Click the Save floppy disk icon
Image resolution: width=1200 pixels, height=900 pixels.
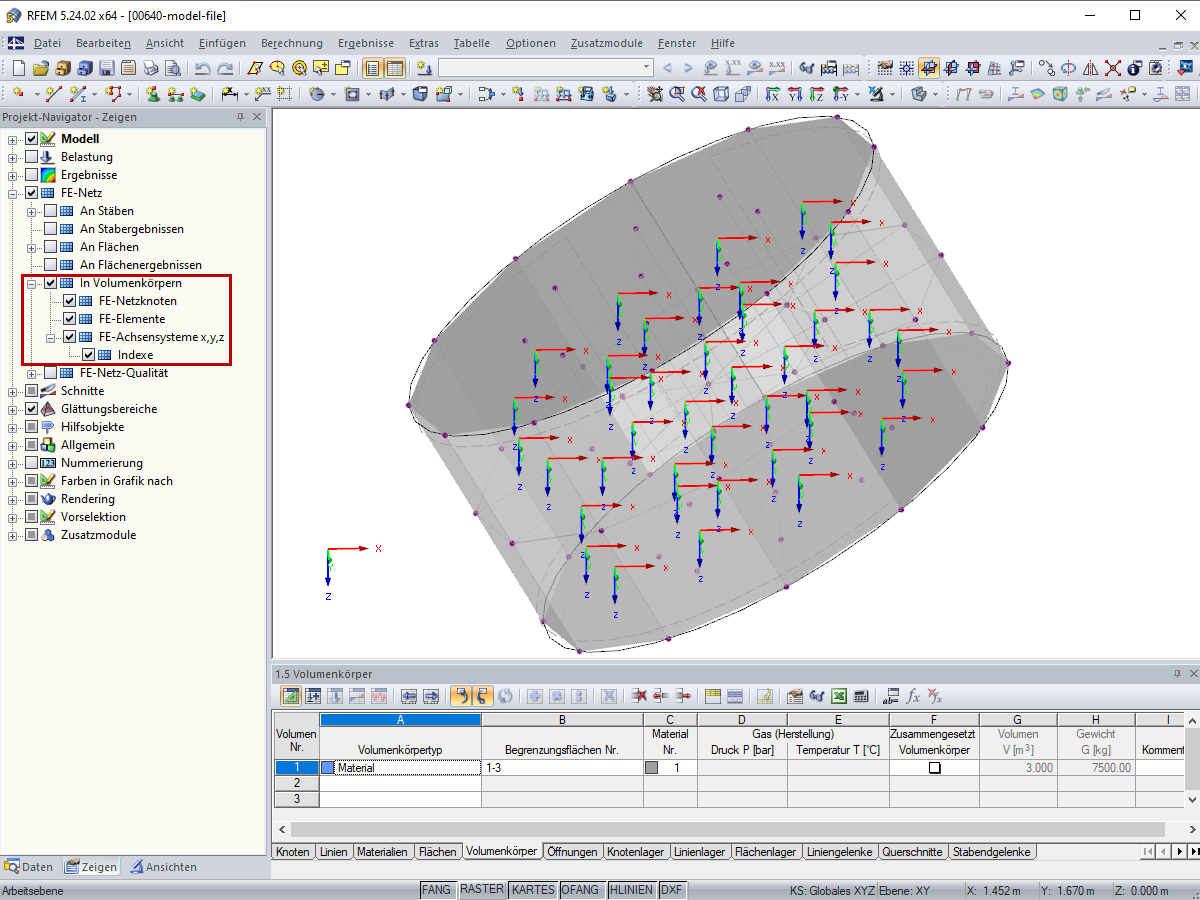coord(107,68)
